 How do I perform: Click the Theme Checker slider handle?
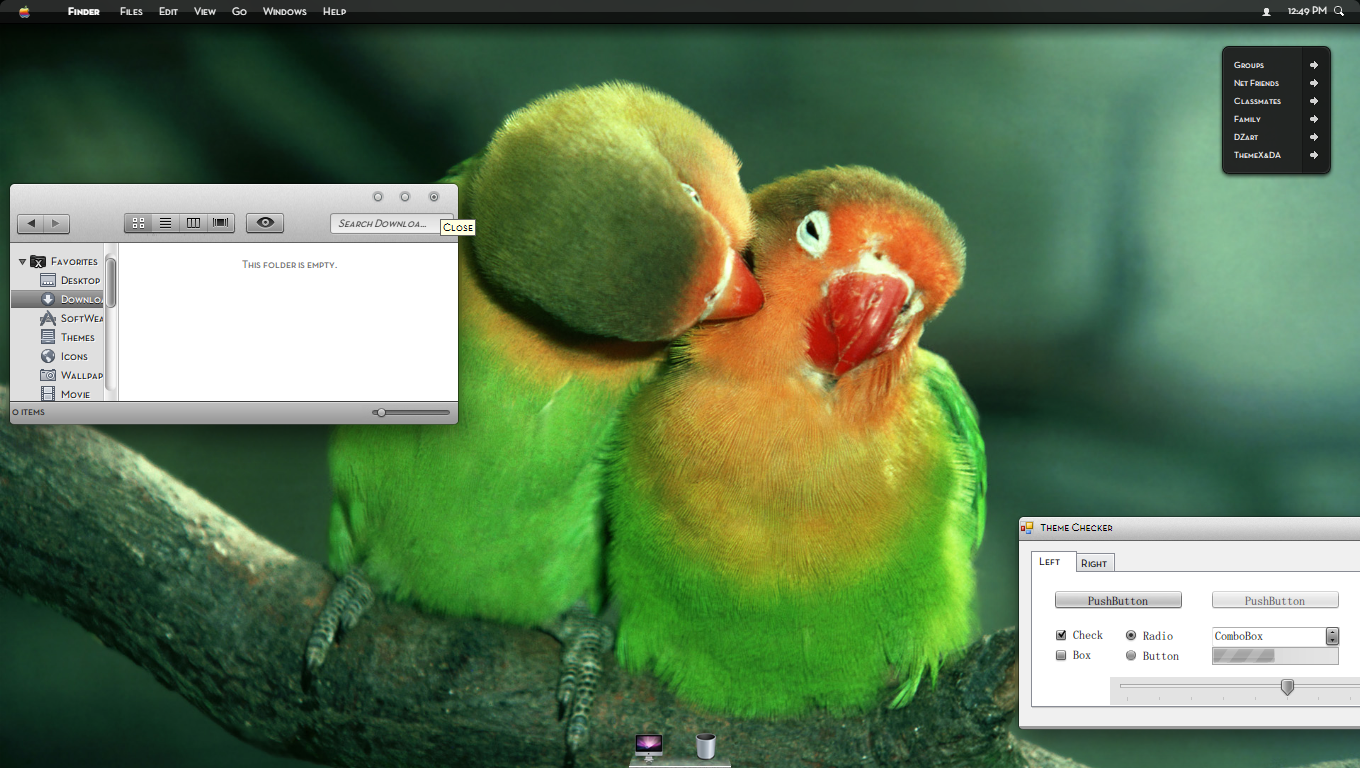[x=1288, y=687]
